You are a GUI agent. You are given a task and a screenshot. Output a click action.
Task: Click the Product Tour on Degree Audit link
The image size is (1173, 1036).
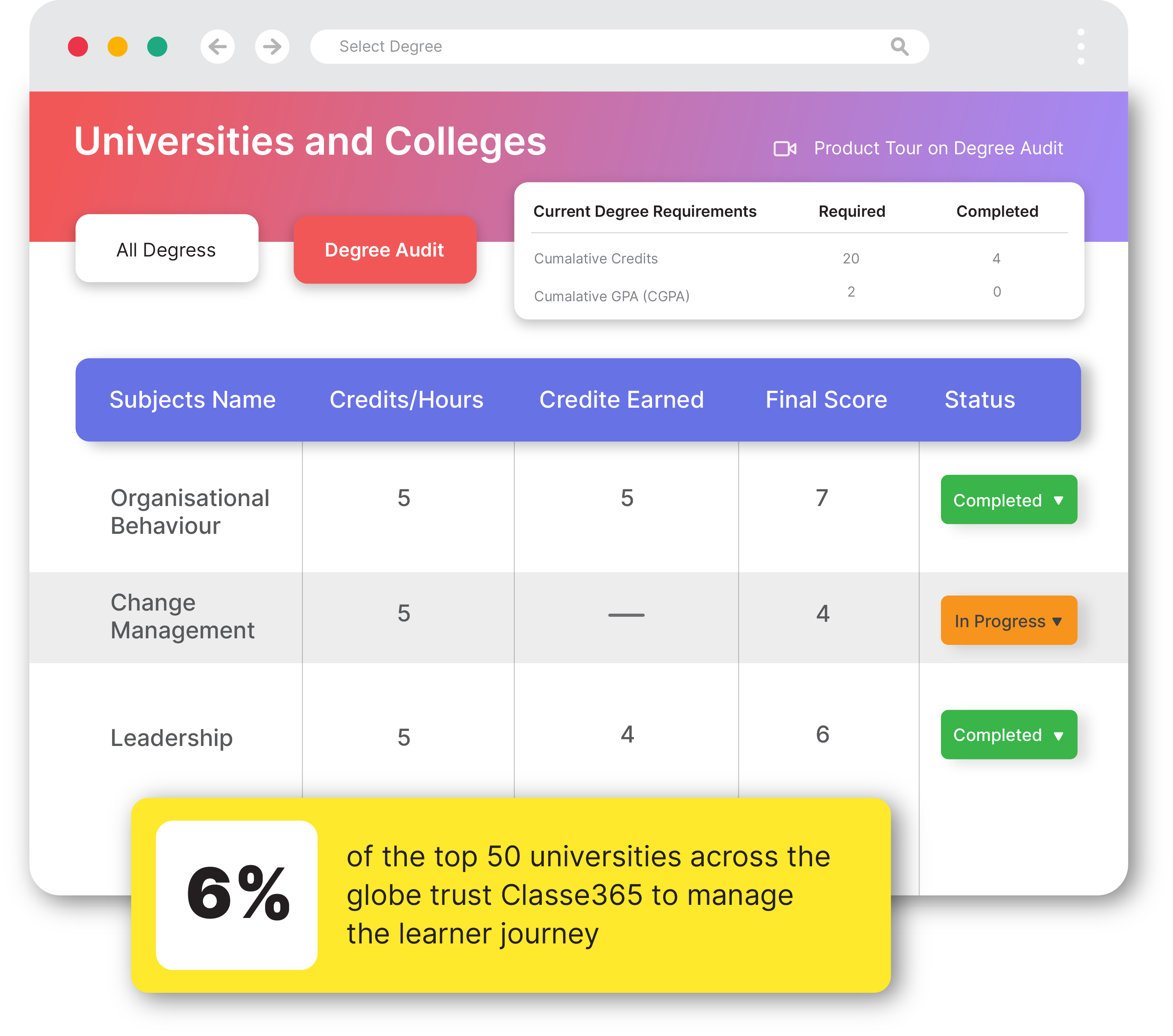tap(938, 148)
